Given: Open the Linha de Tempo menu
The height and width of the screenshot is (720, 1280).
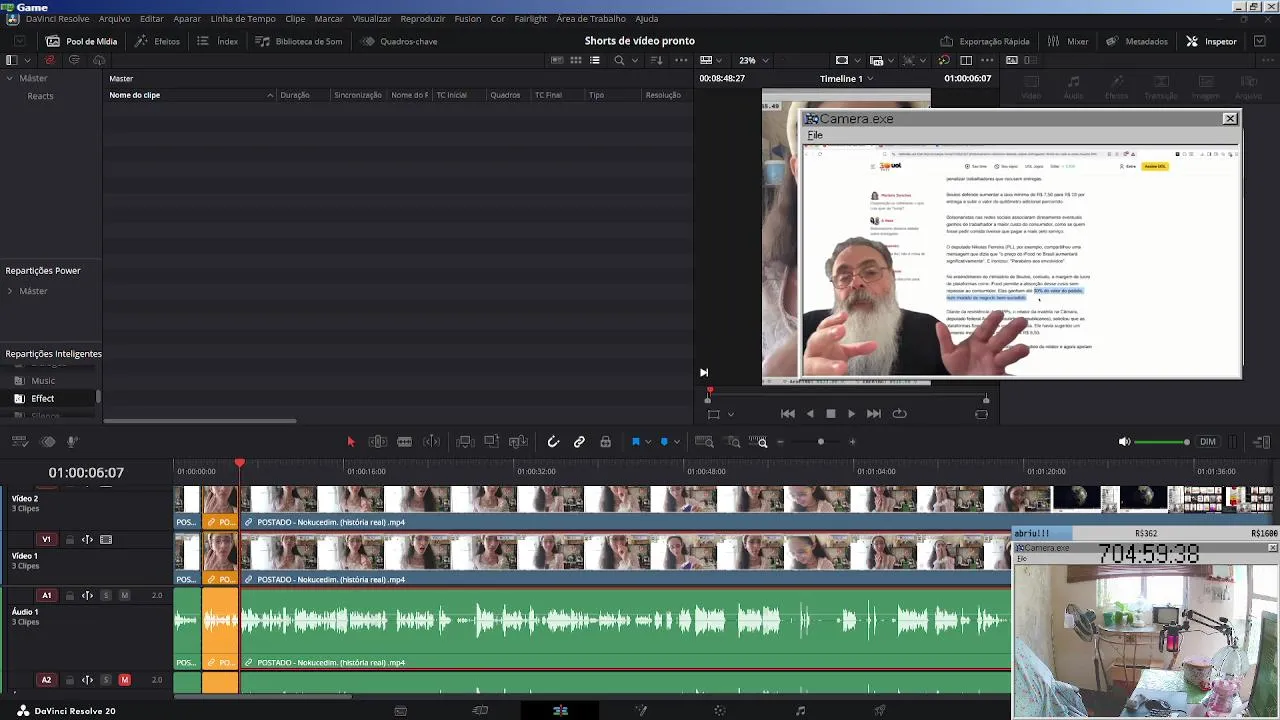Looking at the screenshot, I should [243, 19].
